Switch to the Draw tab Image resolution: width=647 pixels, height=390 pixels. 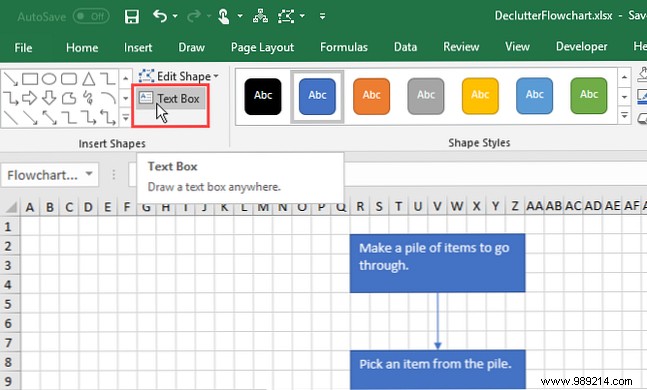click(191, 47)
